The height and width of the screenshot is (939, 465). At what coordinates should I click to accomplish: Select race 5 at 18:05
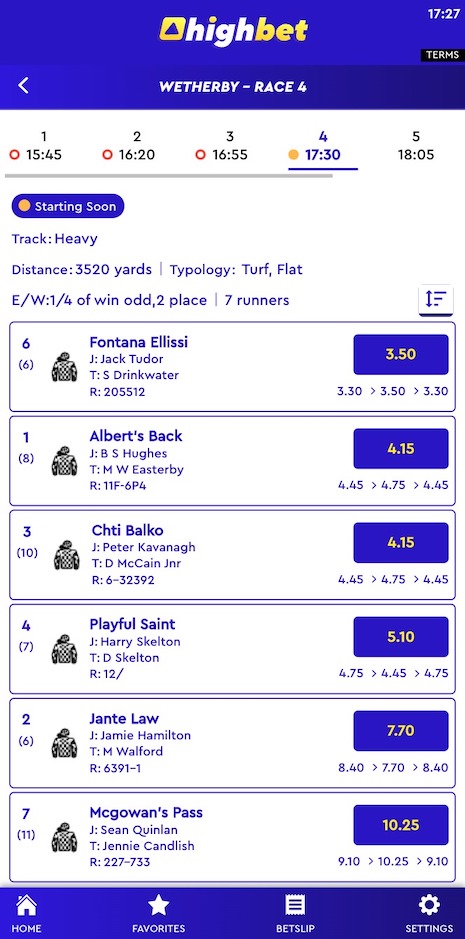pyautogui.click(x=416, y=146)
